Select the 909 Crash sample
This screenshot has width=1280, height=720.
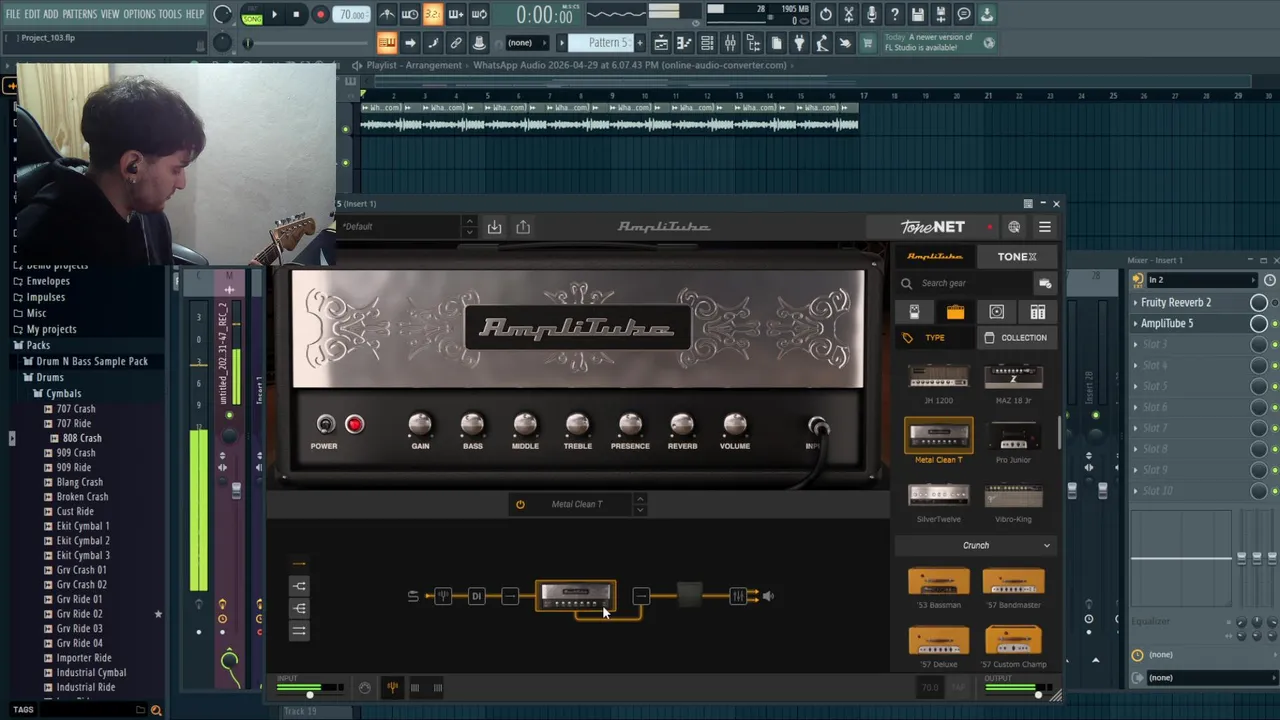click(75, 453)
